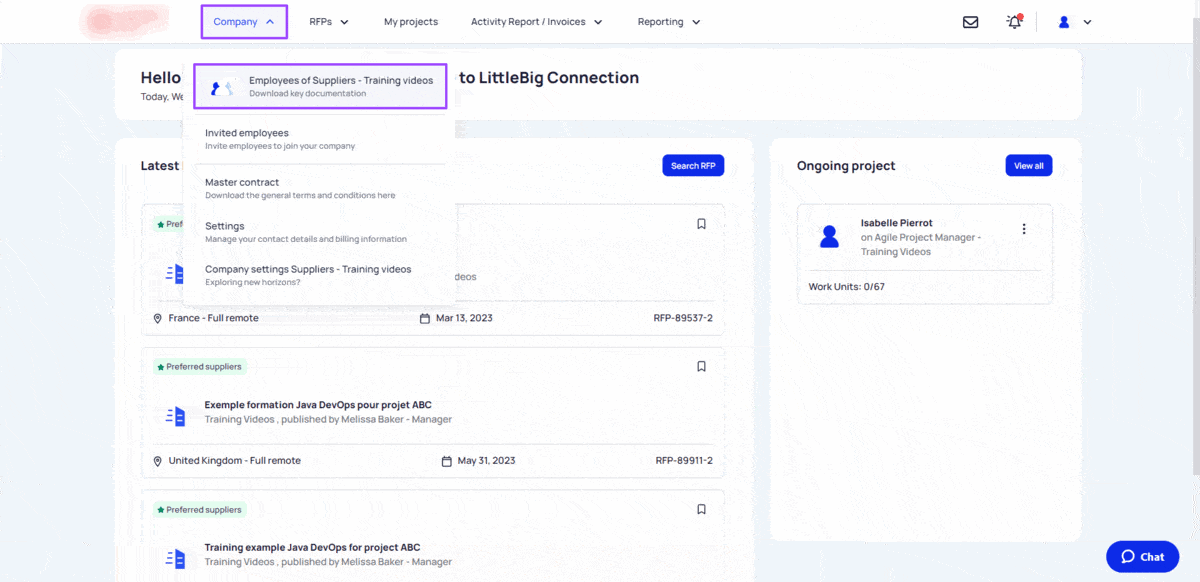The height and width of the screenshot is (582, 1200).
Task: Go to My projects
Action: click(411, 22)
